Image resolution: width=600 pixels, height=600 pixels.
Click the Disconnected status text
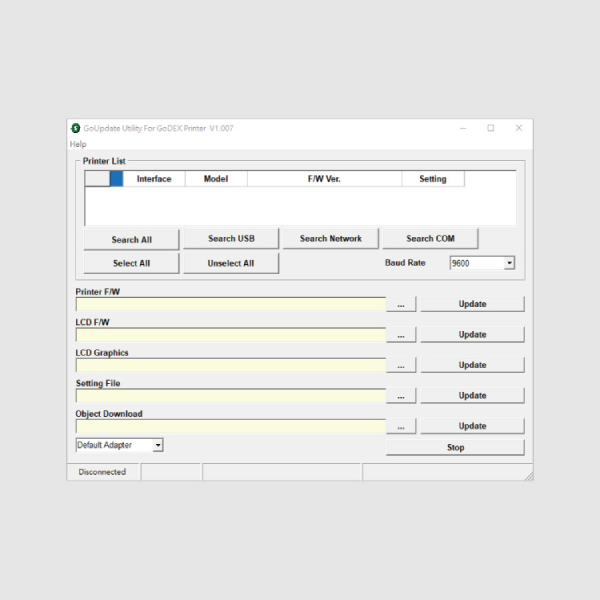tap(102, 472)
